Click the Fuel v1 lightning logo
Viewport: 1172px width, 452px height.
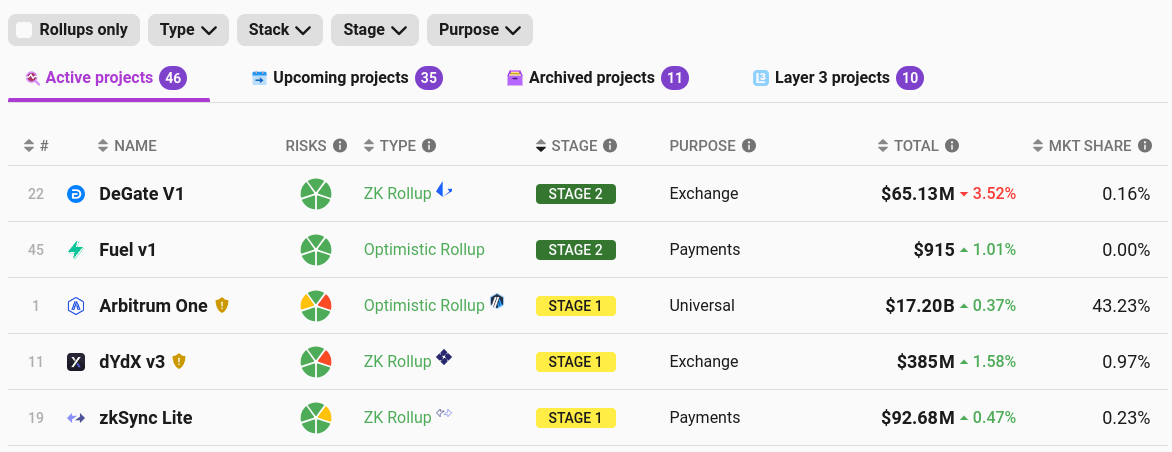[x=76, y=250]
